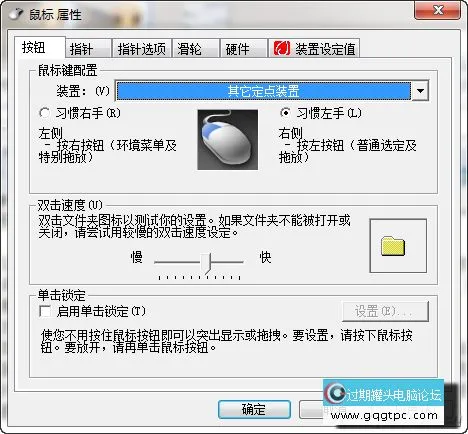Image resolution: width=468 pixels, height=434 pixels.
Task: Select the 习惯左手 radio button
Action: coord(285,113)
